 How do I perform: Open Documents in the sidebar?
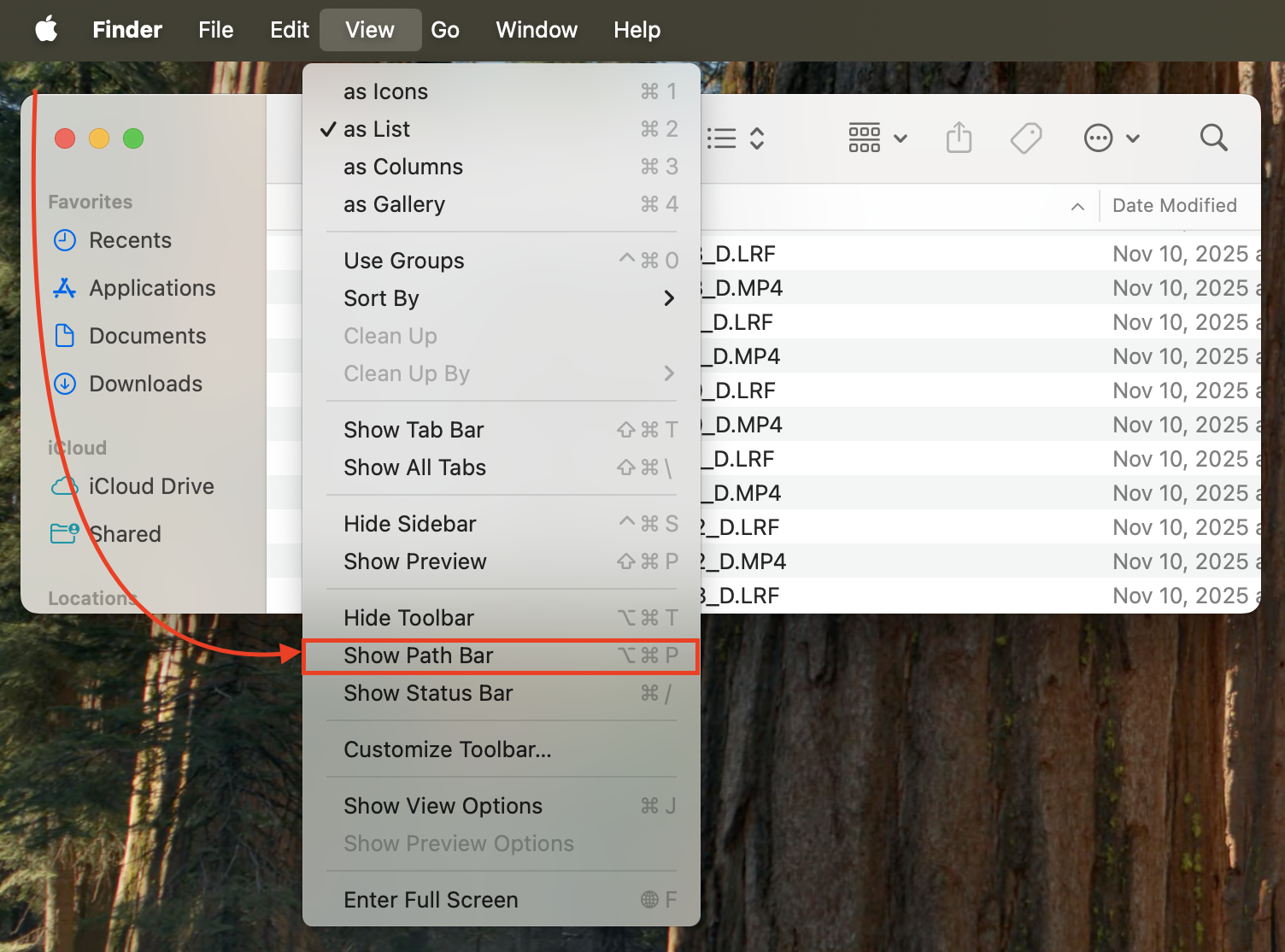click(x=148, y=336)
